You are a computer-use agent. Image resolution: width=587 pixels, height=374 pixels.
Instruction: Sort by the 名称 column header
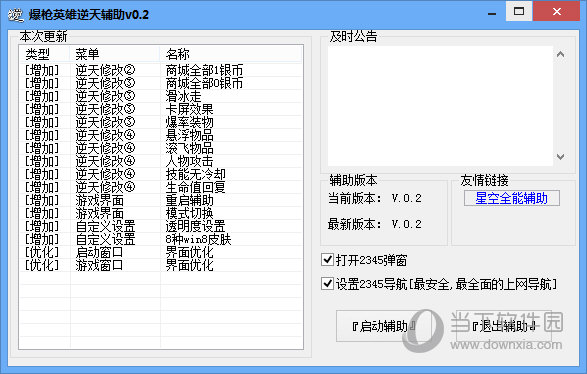click(231, 54)
